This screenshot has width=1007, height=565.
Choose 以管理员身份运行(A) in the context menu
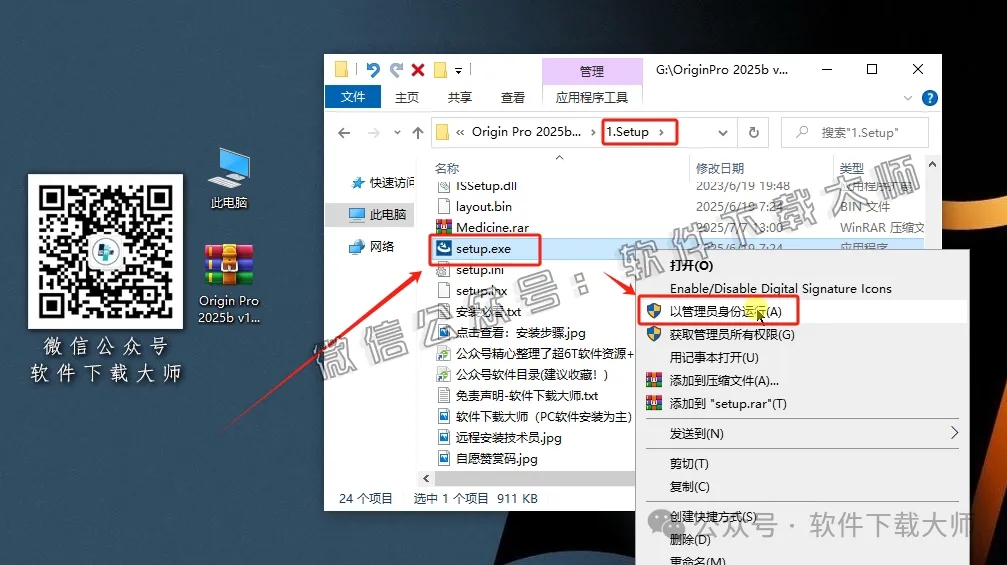[x=725, y=311]
